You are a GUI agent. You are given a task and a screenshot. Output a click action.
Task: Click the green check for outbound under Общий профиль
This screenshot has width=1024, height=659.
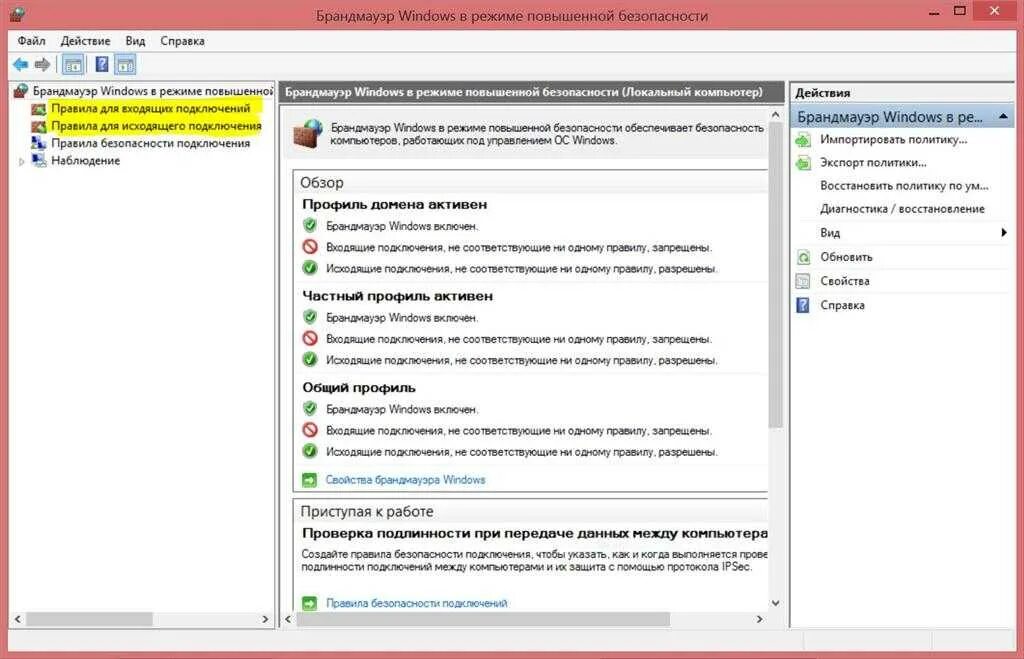click(x=310, y=451)
